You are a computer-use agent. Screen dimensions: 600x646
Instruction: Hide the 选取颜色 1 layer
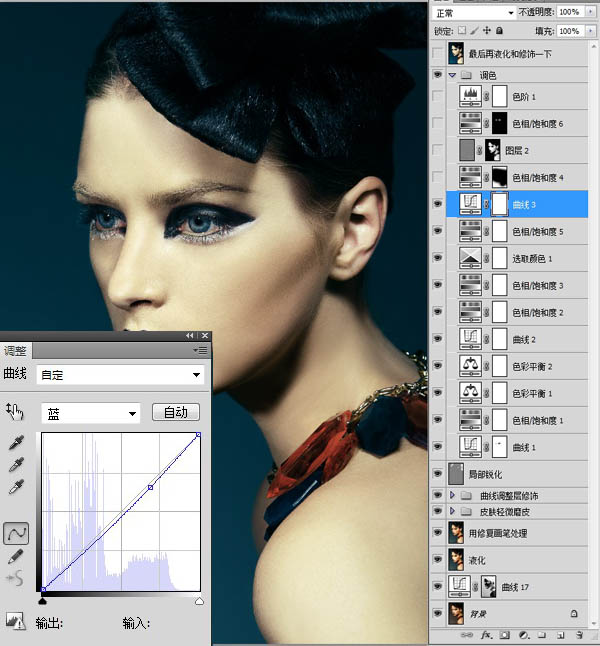438,258
